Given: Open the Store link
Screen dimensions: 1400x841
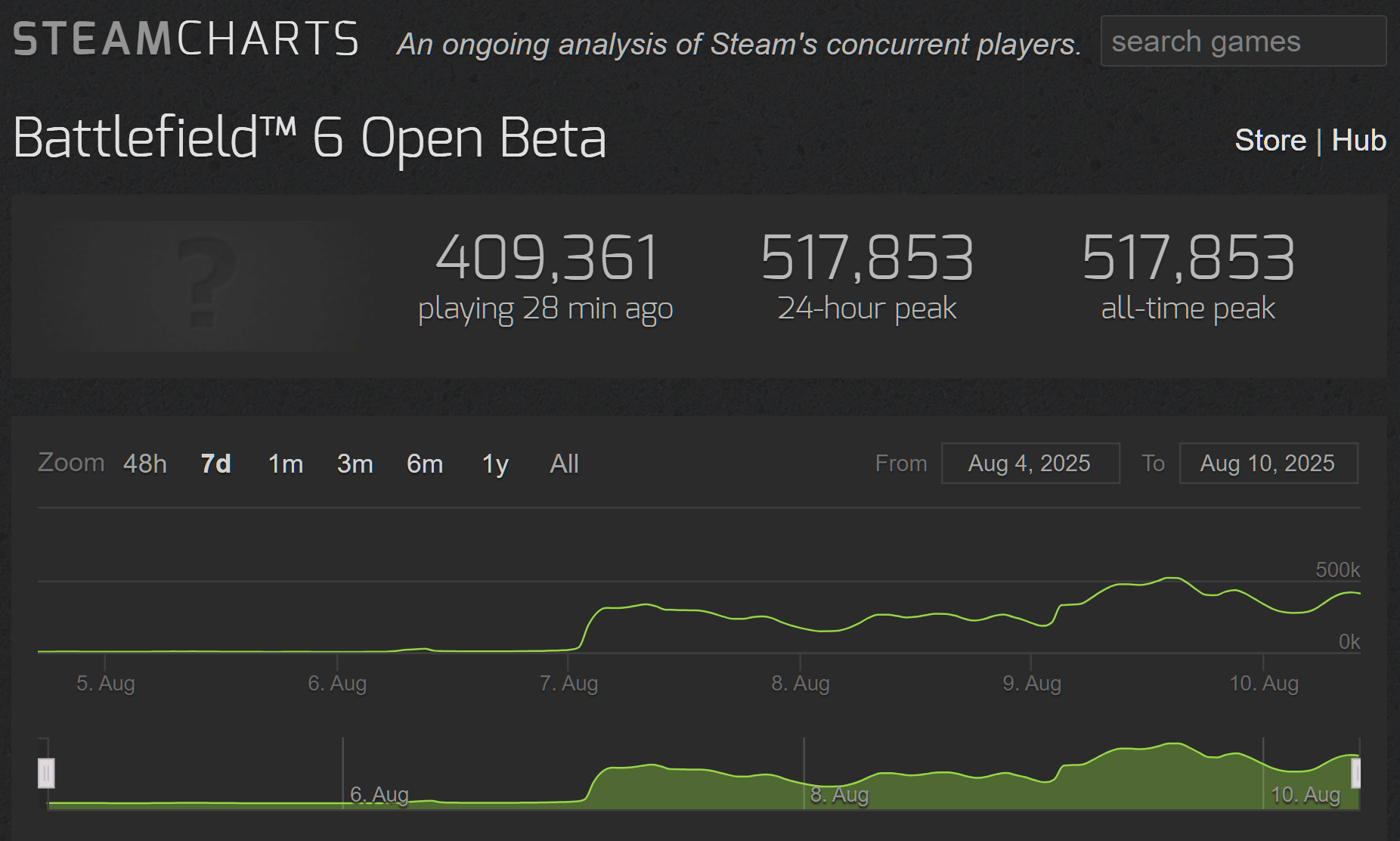Looking at the screenshot, I should [x=1270, y=141].
